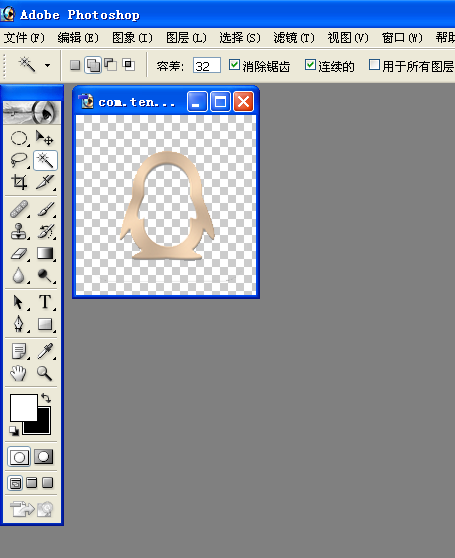Open the 窗口(W) menu

(x=402, y=38)
